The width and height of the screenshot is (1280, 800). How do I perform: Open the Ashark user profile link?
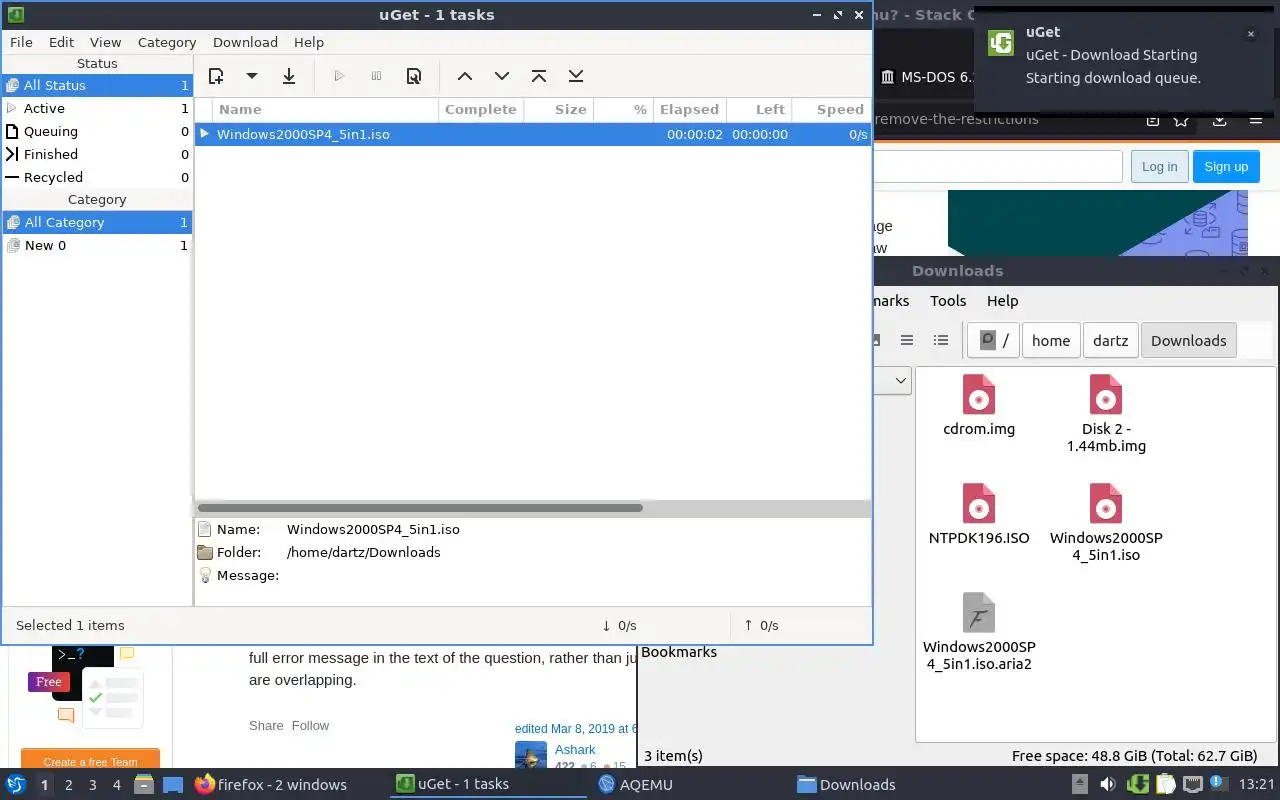(x=575, y=749)
